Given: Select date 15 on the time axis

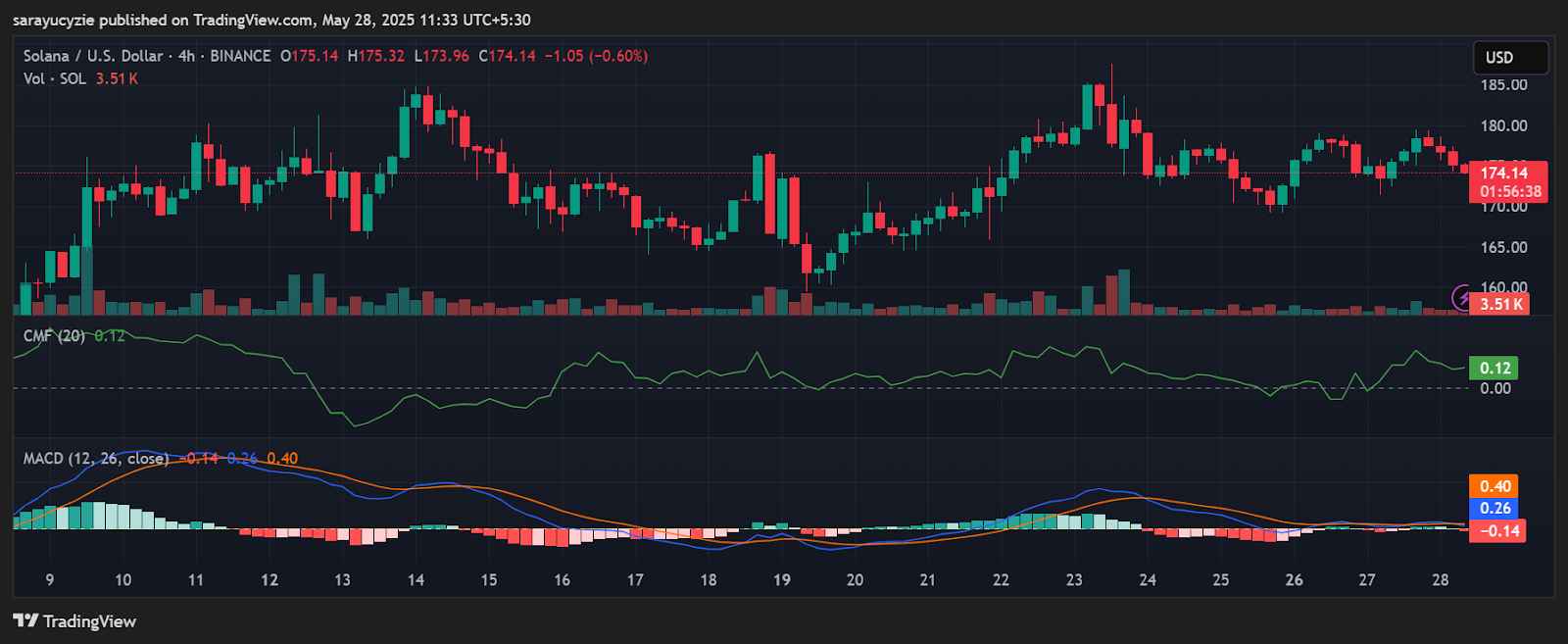Looking at the screenshot, I should tap(489, 579).
